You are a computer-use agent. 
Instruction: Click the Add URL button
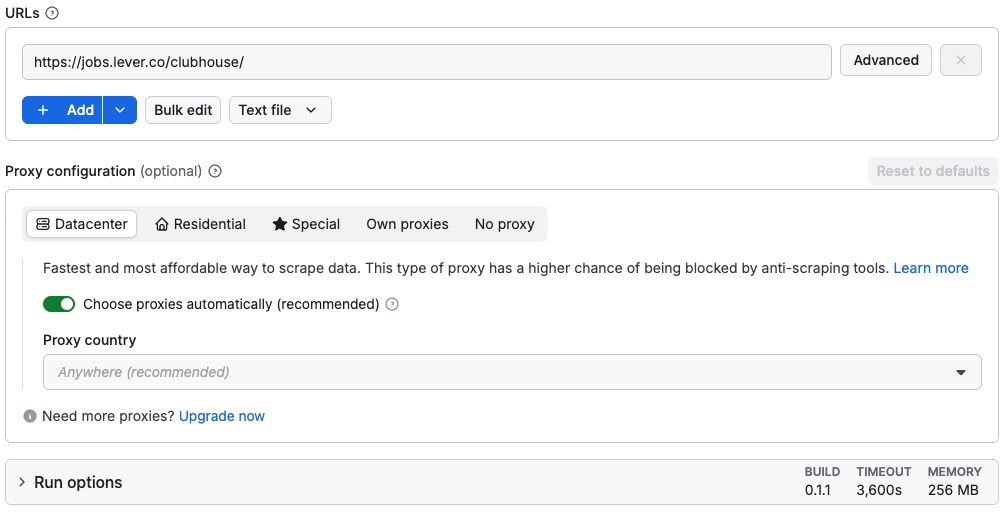point(63,110)
